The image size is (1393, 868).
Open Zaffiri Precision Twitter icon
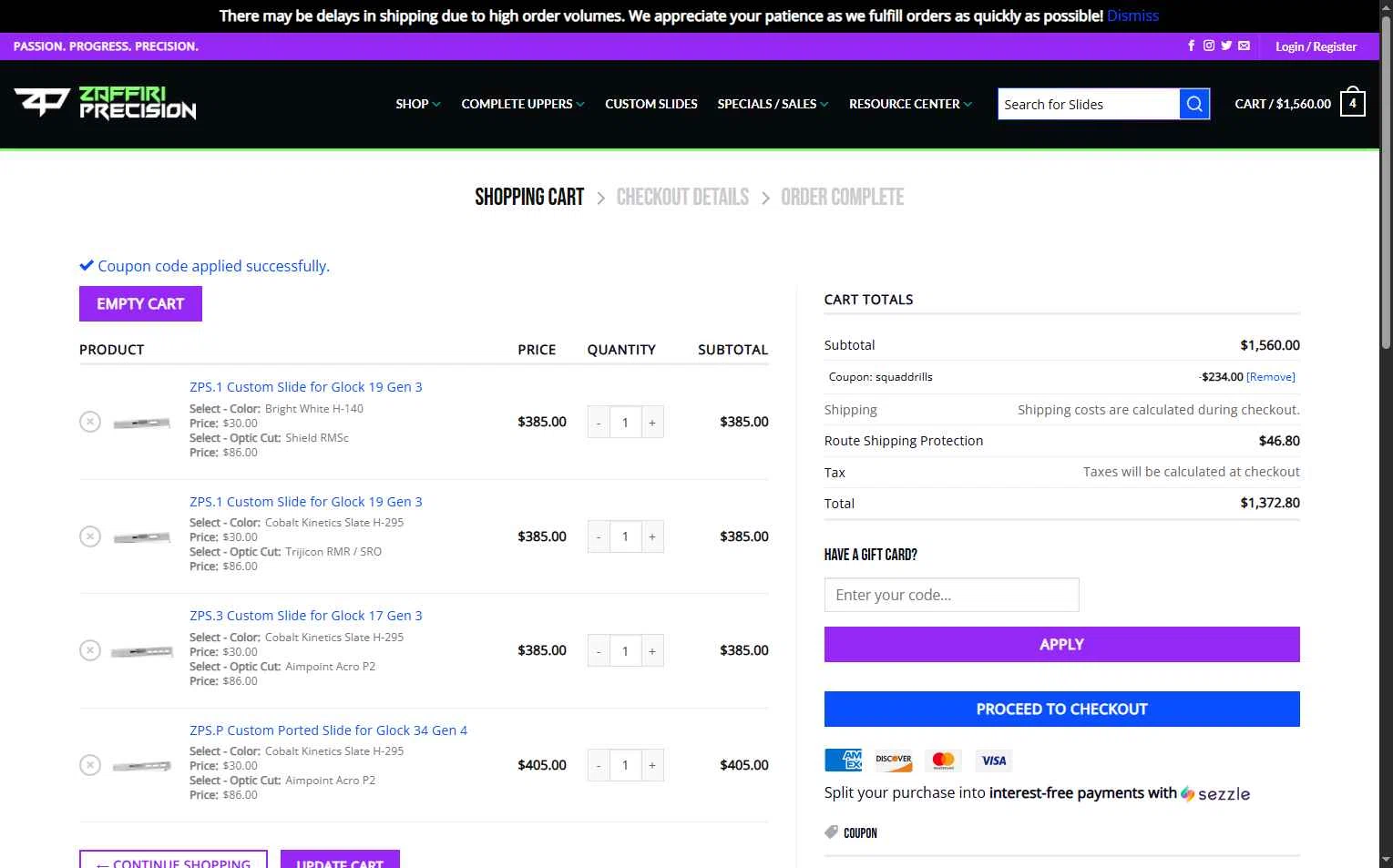(x=1226, y=46)
